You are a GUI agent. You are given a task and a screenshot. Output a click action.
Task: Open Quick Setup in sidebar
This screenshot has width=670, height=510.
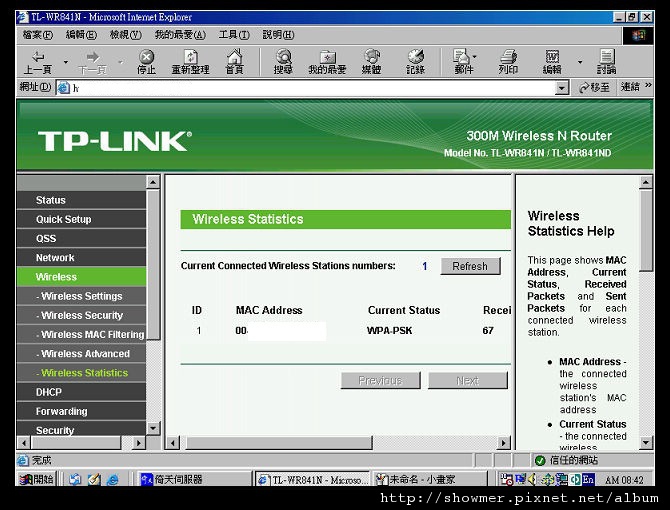[81, 219]
